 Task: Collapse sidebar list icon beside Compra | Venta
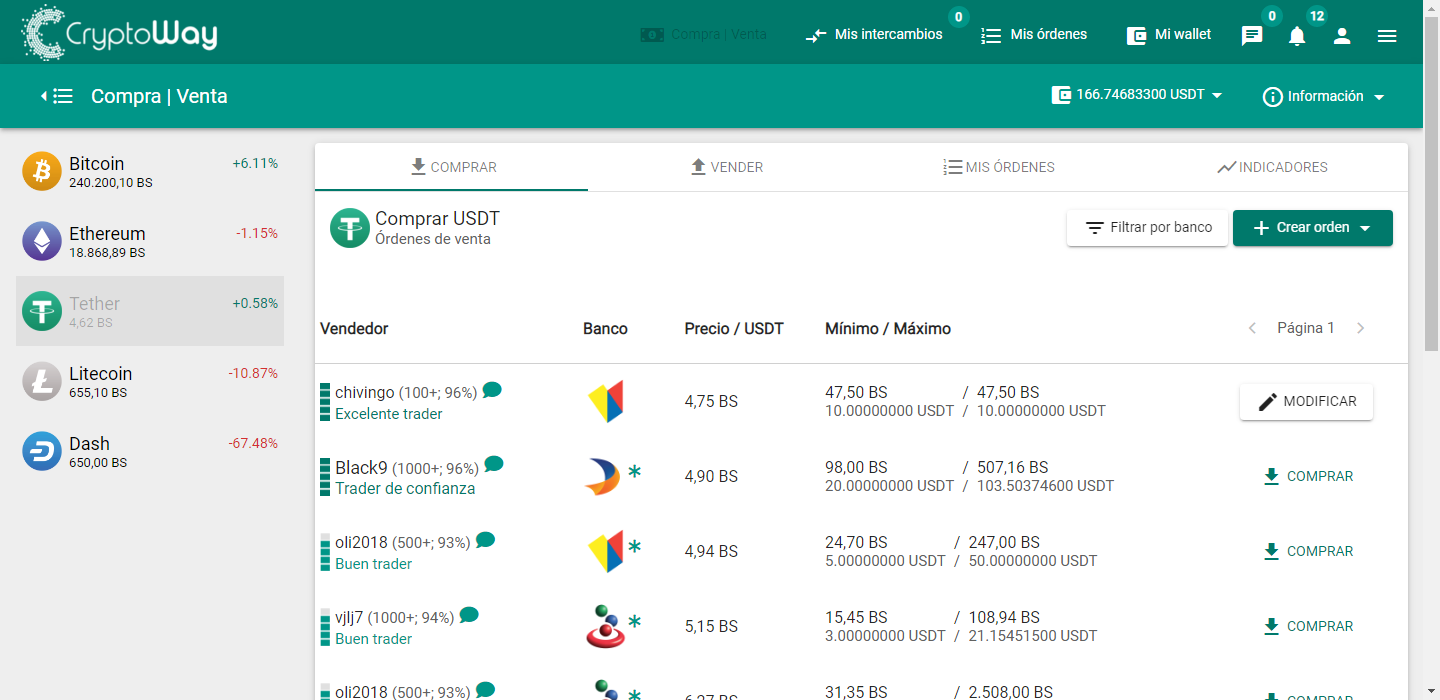[58, 96]
